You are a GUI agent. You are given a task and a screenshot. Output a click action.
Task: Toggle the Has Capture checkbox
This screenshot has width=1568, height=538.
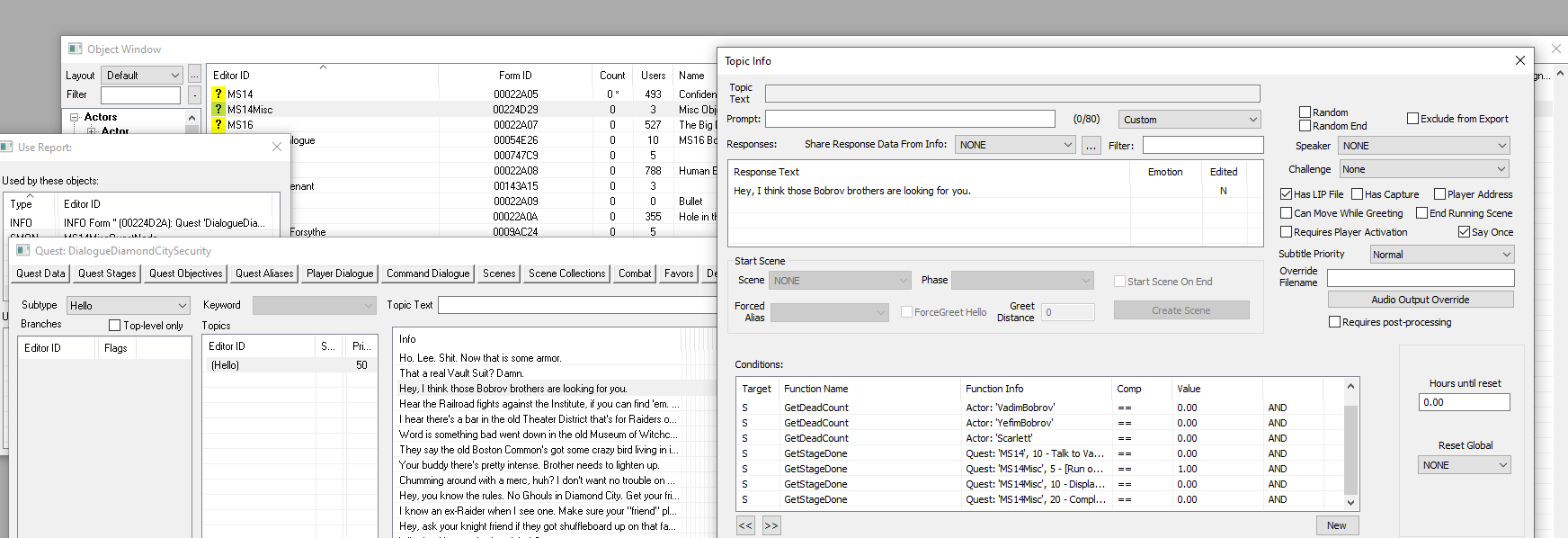pyautogui.click(x=1357, y=194)
